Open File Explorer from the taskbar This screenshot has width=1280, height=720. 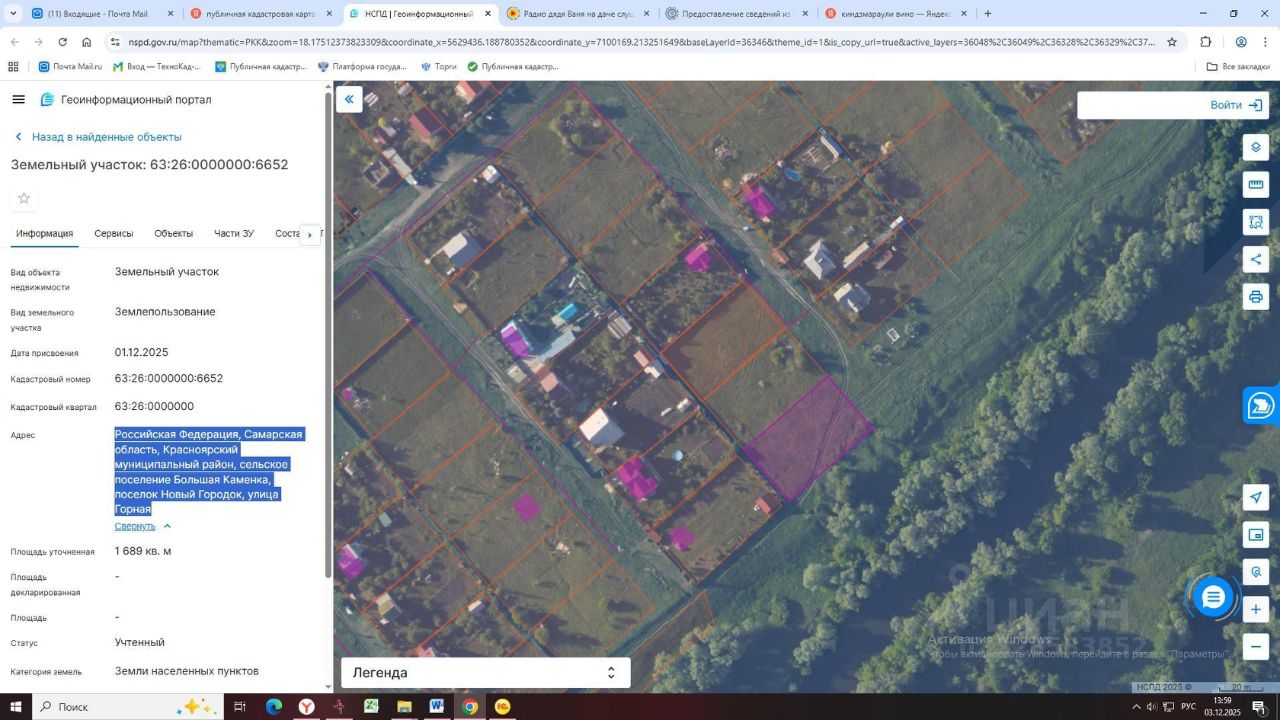(x=404, y=707)
